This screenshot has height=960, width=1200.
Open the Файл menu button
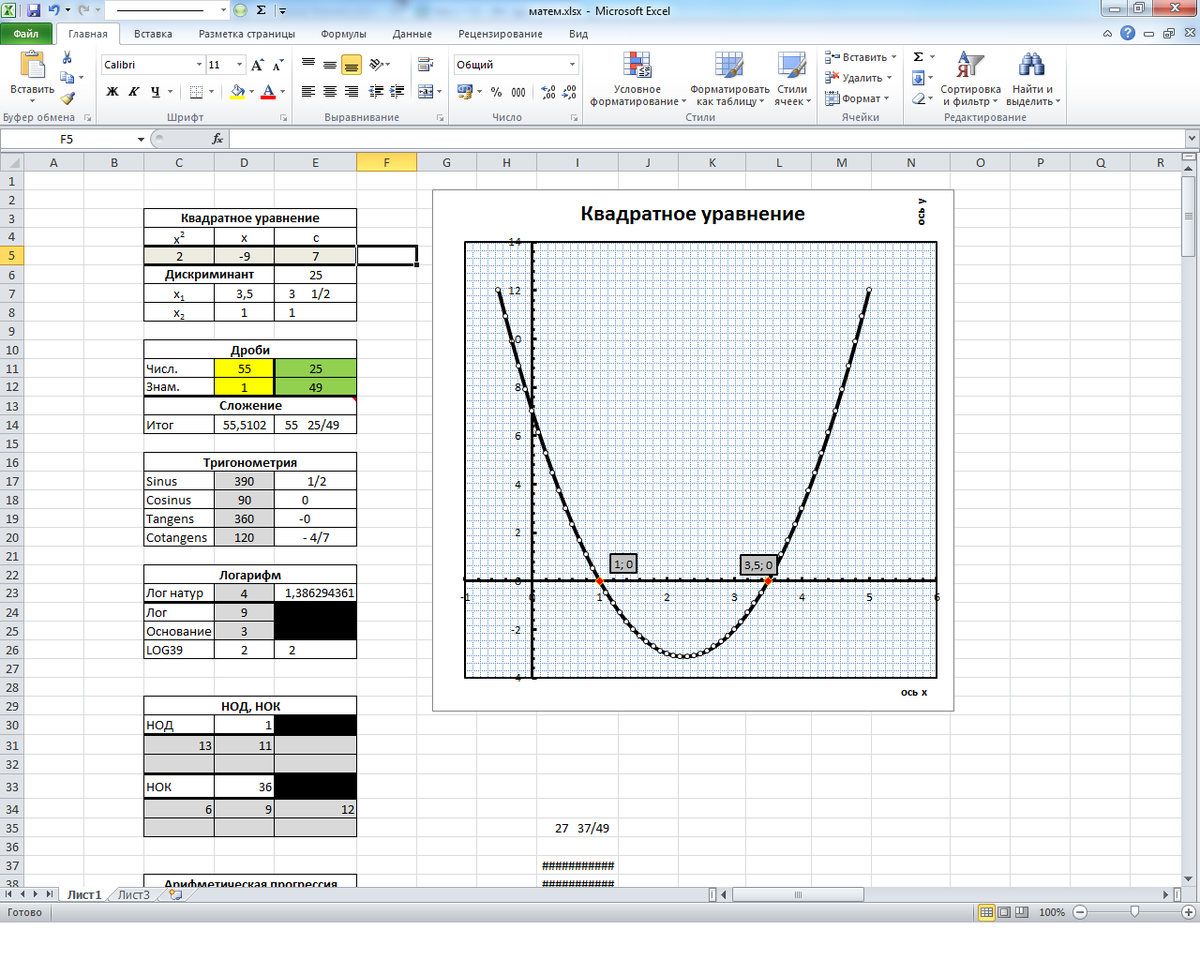pyautogui.click(x=26, y=34)
